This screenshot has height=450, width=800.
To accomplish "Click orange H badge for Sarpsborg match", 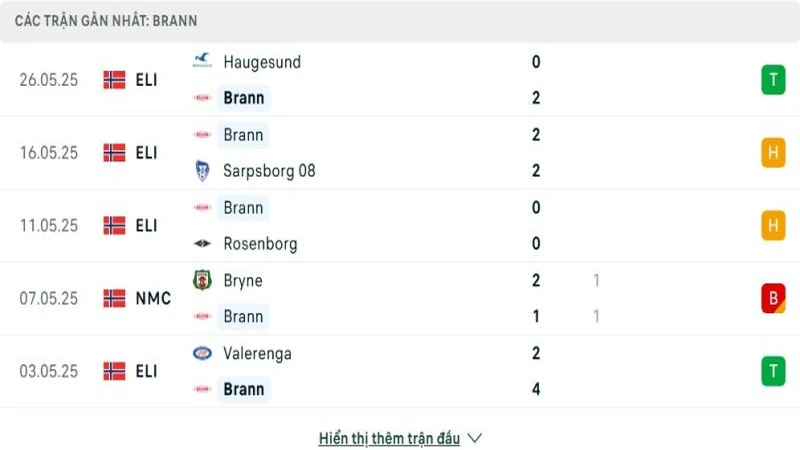I will coord(773,152).
